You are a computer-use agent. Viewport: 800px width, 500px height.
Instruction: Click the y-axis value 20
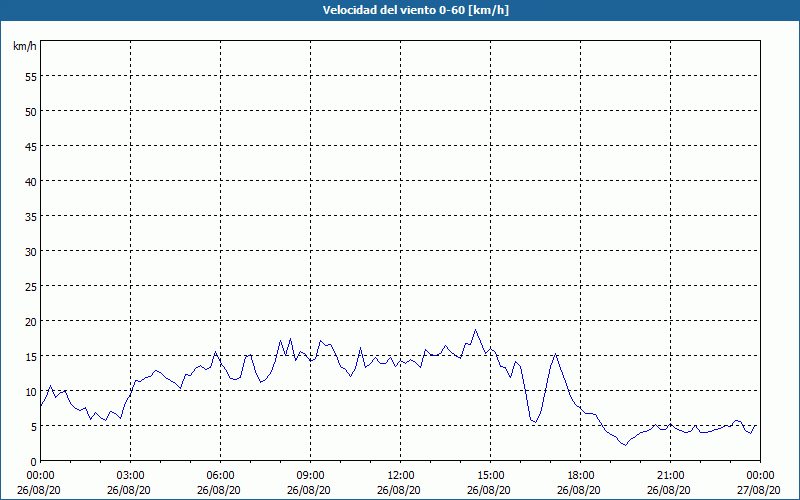pos(31,321)
